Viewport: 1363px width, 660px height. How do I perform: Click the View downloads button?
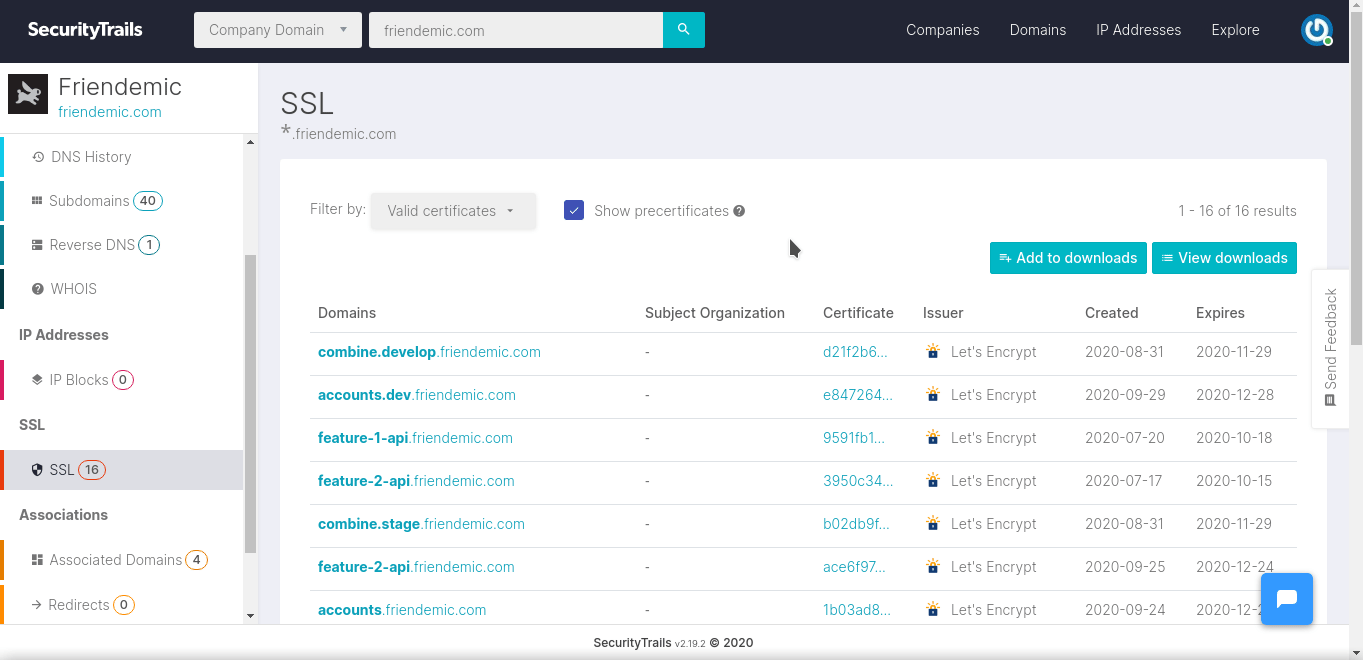click(1224, 258)
